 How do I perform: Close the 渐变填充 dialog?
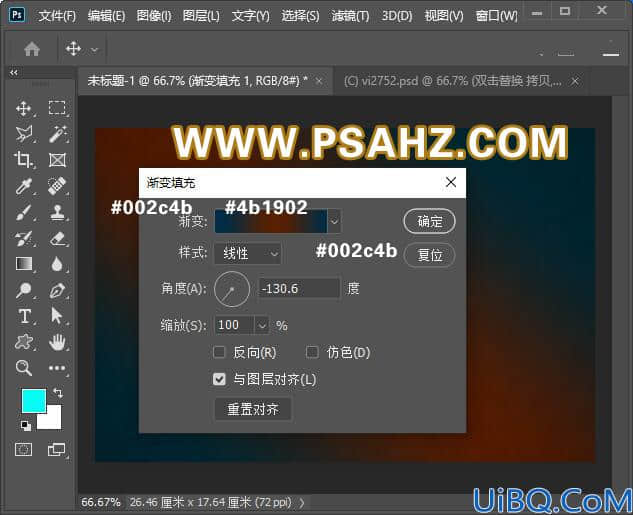pos(451,182)
